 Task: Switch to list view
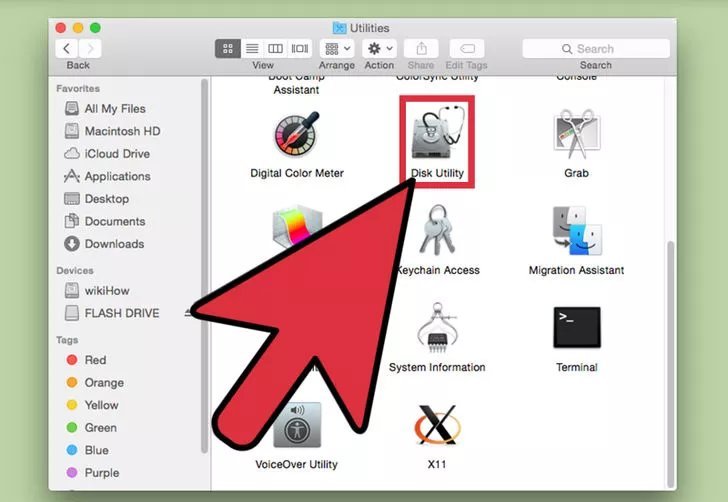[252, 48]
